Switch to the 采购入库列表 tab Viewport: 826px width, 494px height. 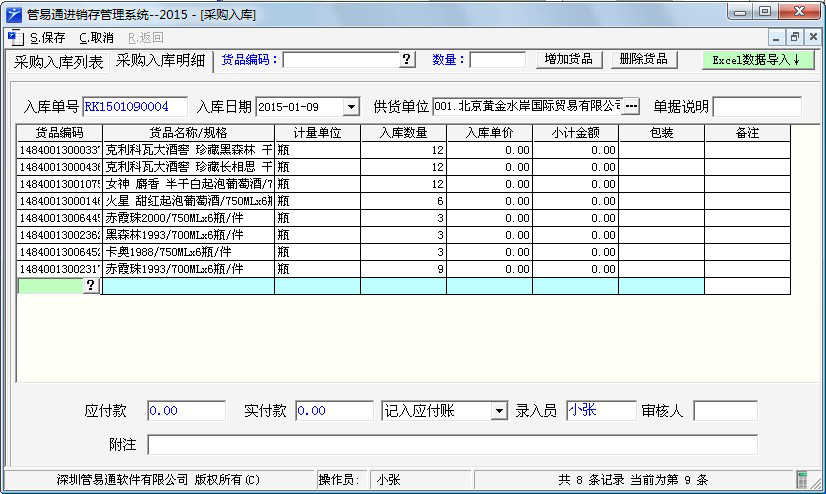59,62
